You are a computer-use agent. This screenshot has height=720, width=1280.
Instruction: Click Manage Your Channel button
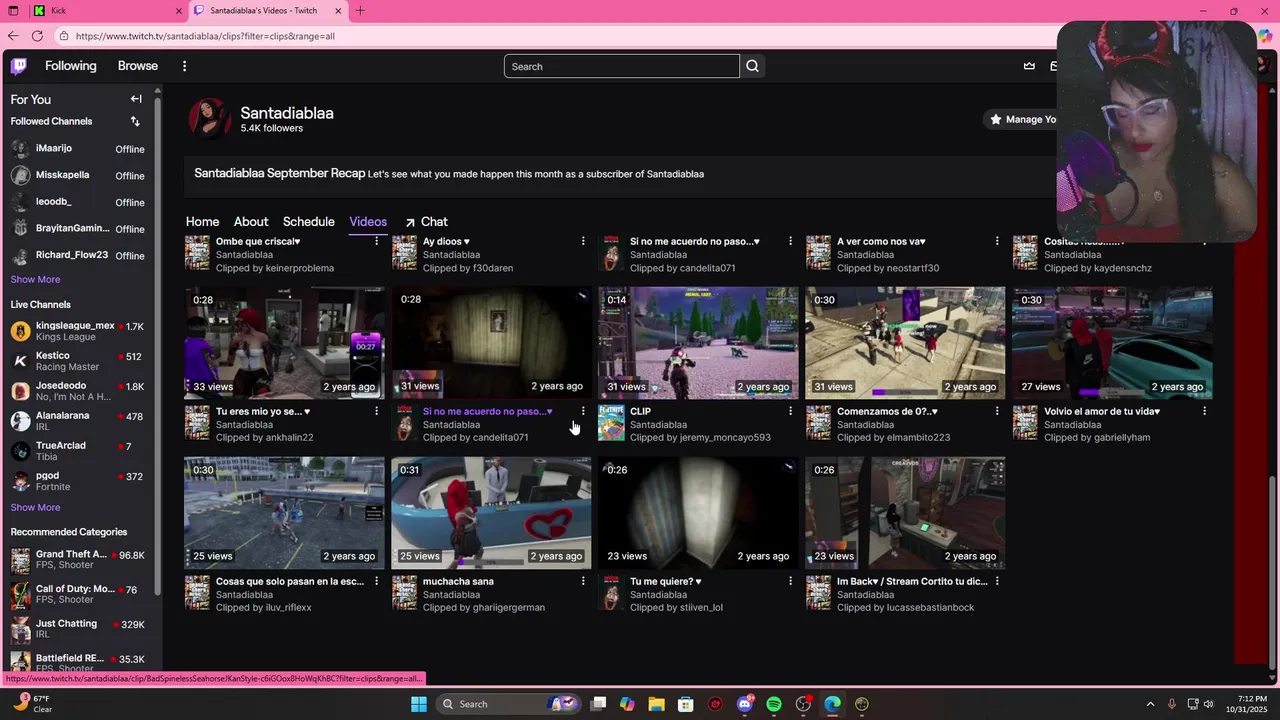[1021, 119]
